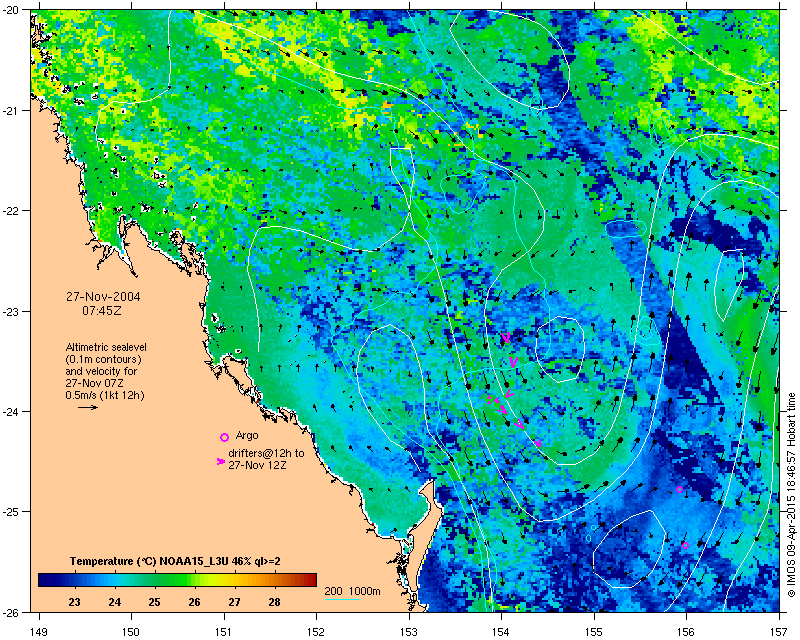Click the southernmost magenta drifter arrow
This screenshot has height=640, width=800.
click(538, 442)
